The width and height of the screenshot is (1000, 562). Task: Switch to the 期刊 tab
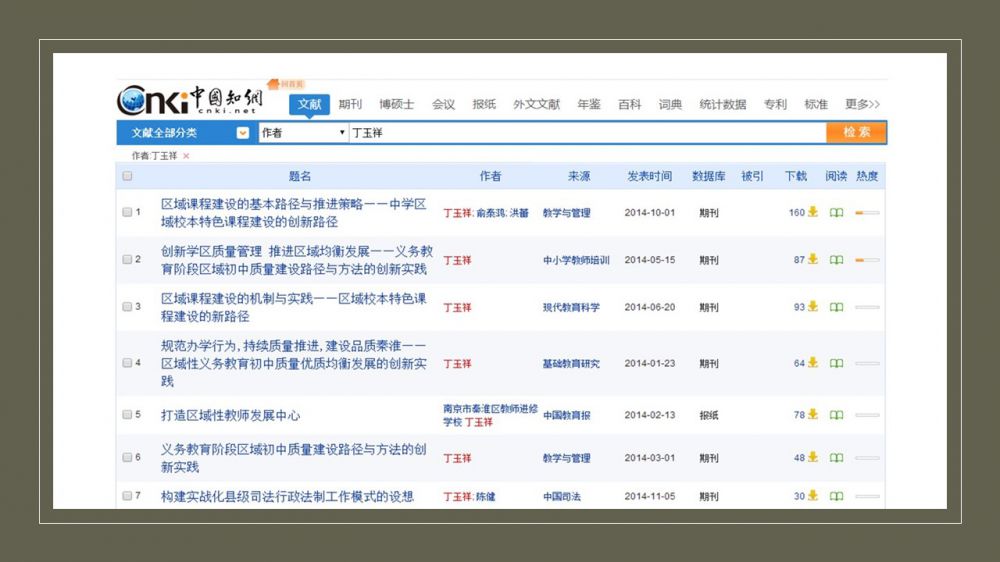tap(350, 104)
